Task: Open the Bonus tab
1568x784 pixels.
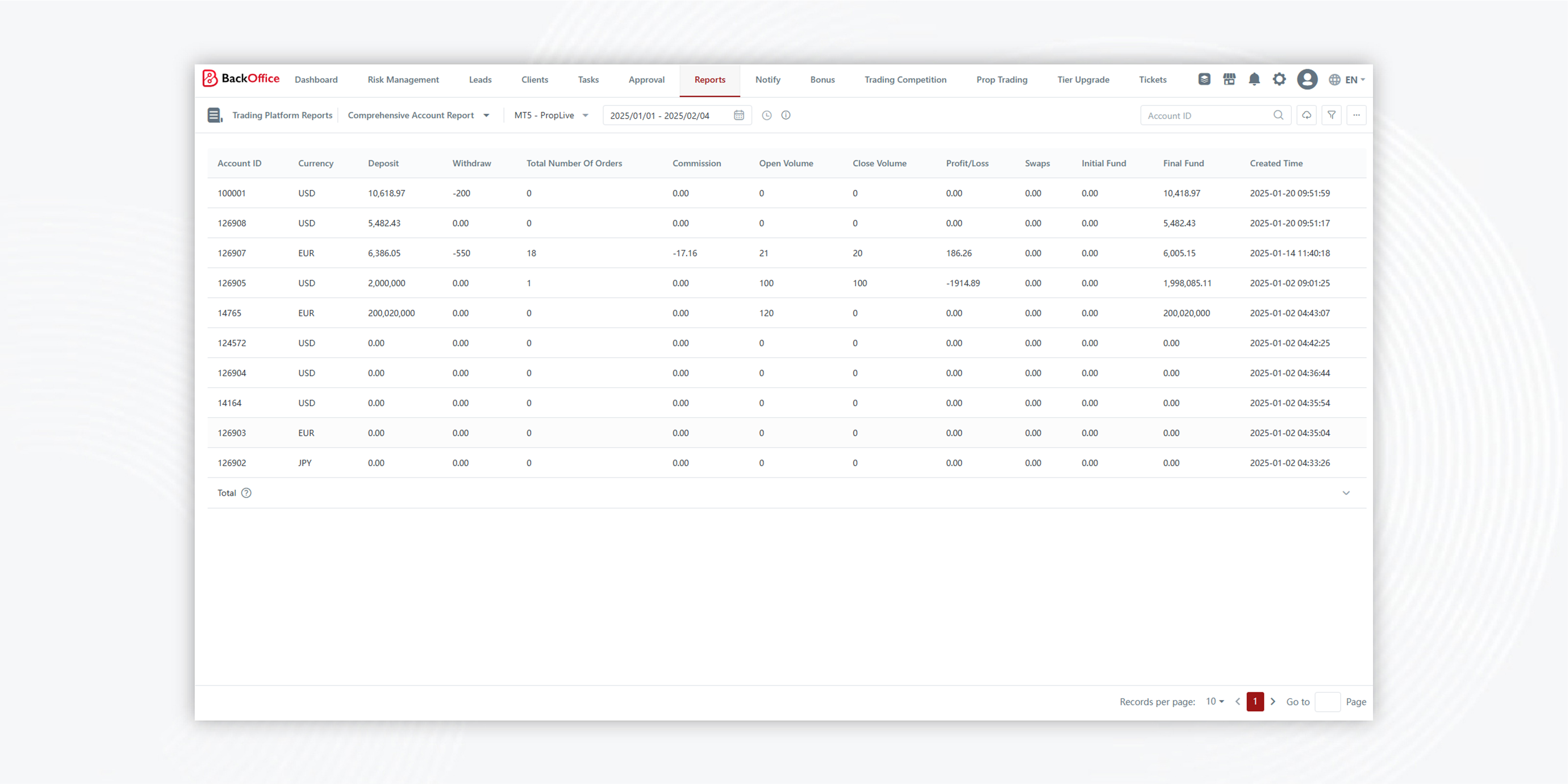Action: pos(822,80)
